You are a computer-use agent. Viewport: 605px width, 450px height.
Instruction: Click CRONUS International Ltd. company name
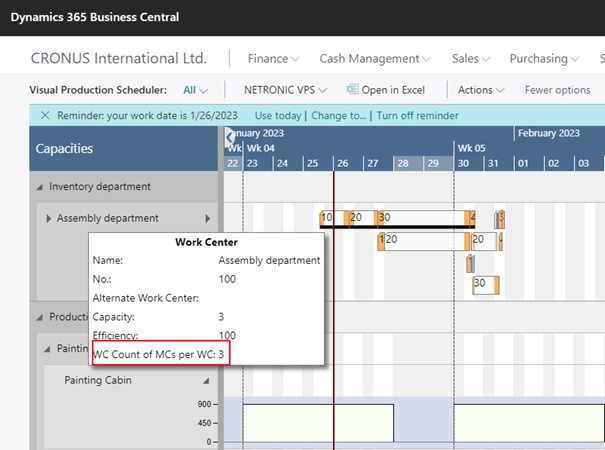[x=119, y=58]
